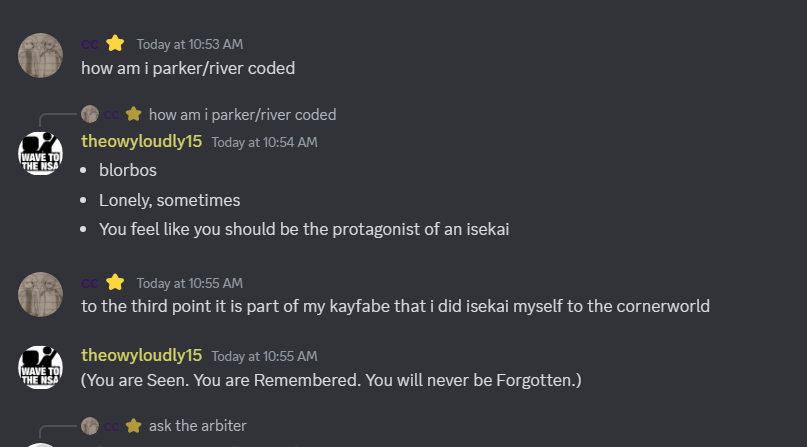Click the "Today at 10:53 AM" timestamp
Screen dimensions: 807x447
(189, 44)
